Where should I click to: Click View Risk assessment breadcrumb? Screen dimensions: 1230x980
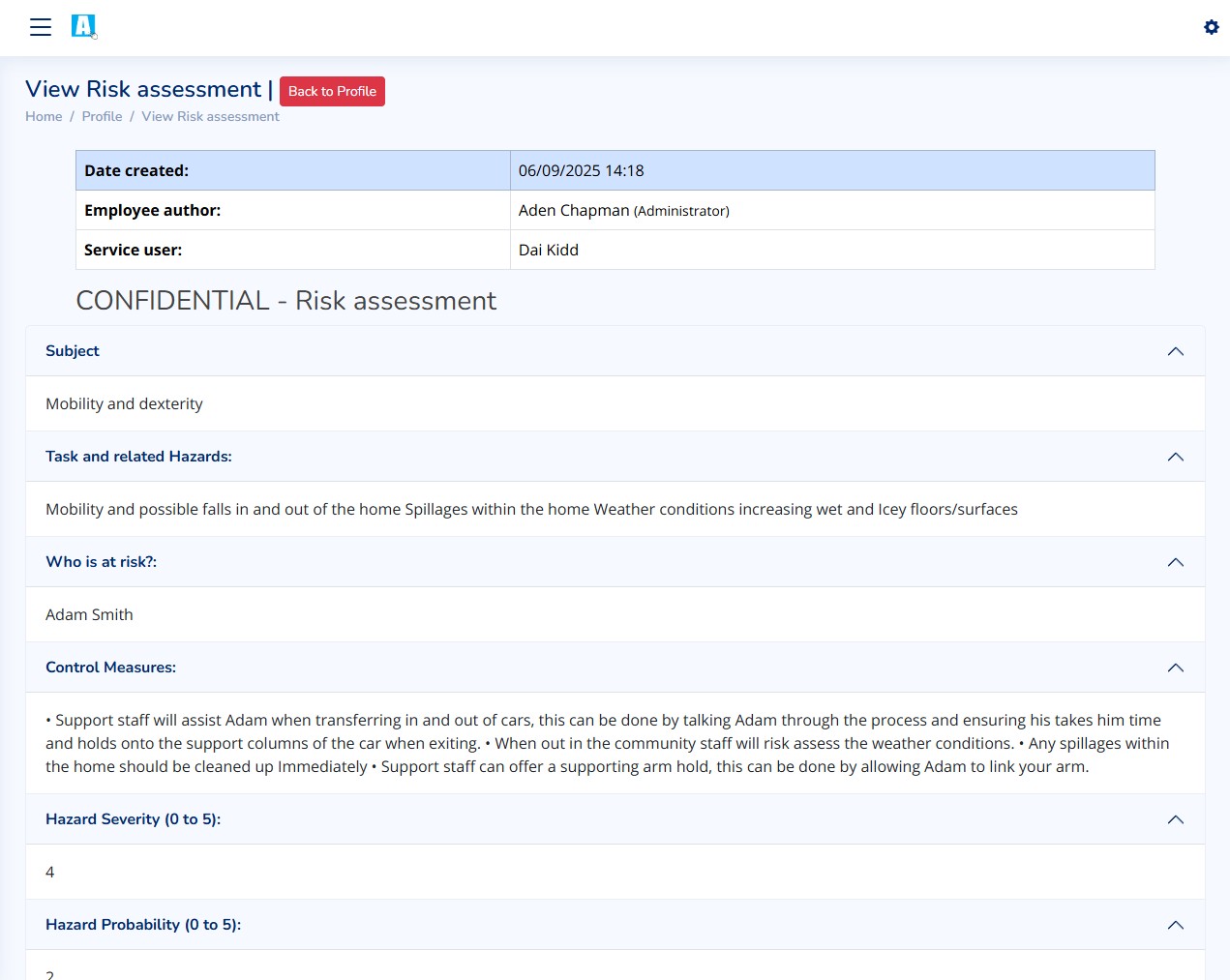click(210, 116)
